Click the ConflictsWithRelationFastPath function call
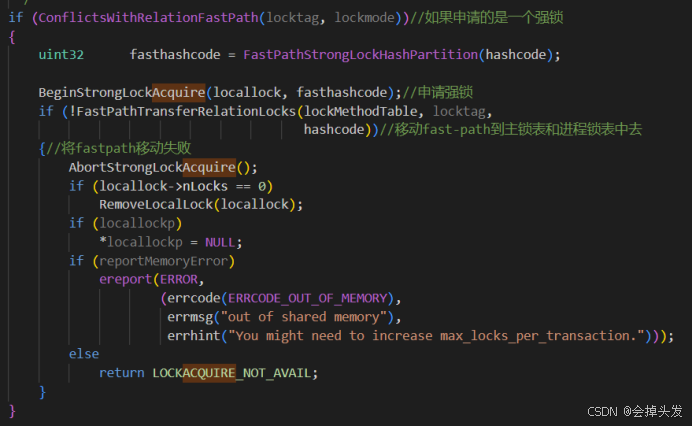 click(x=149, y=18)
